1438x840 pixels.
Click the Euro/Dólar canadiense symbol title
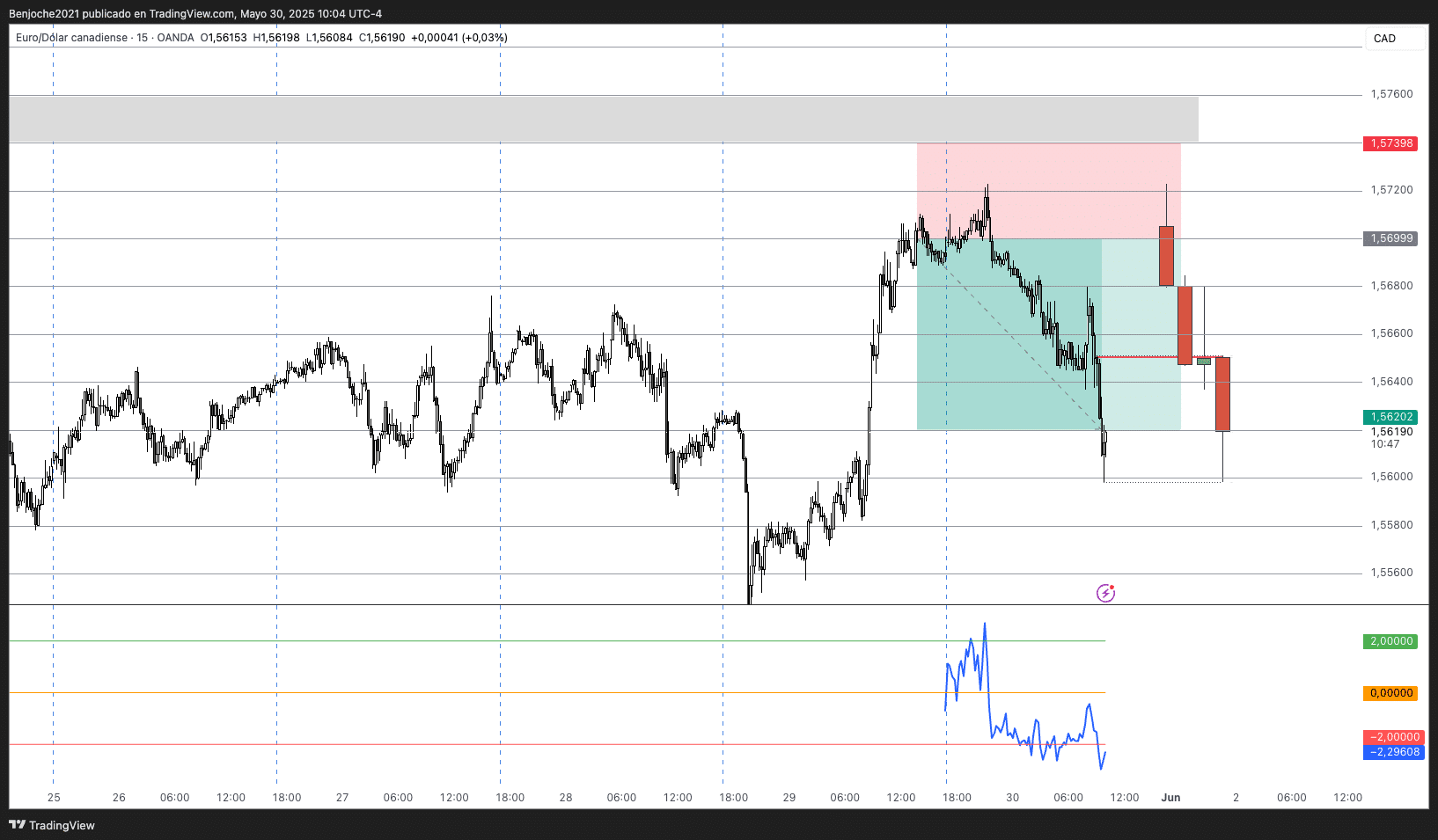71,38
